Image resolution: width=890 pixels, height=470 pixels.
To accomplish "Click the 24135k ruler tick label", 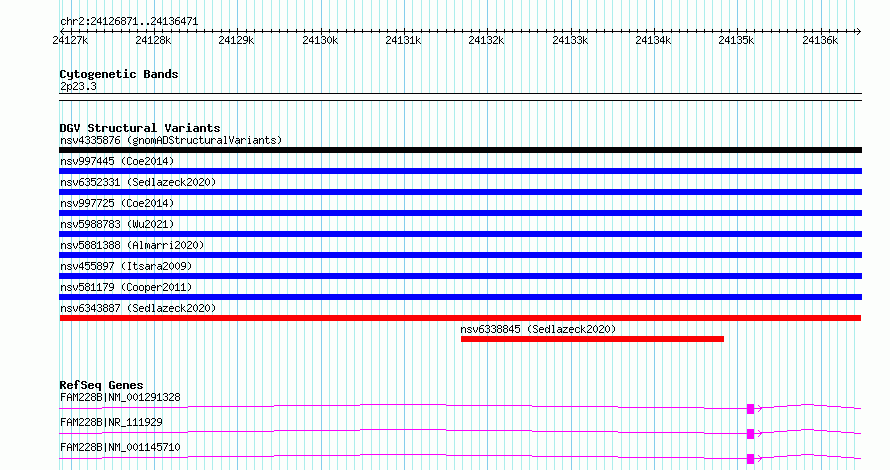I will click(736, 40).
